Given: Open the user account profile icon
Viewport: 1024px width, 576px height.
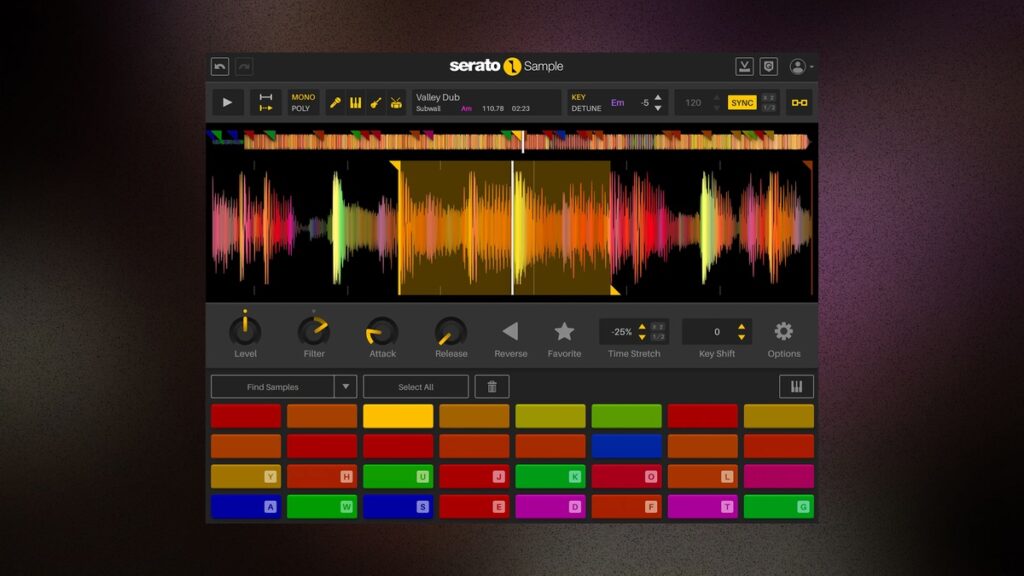Looking at the screenshot, I should [x=797, y=64].
